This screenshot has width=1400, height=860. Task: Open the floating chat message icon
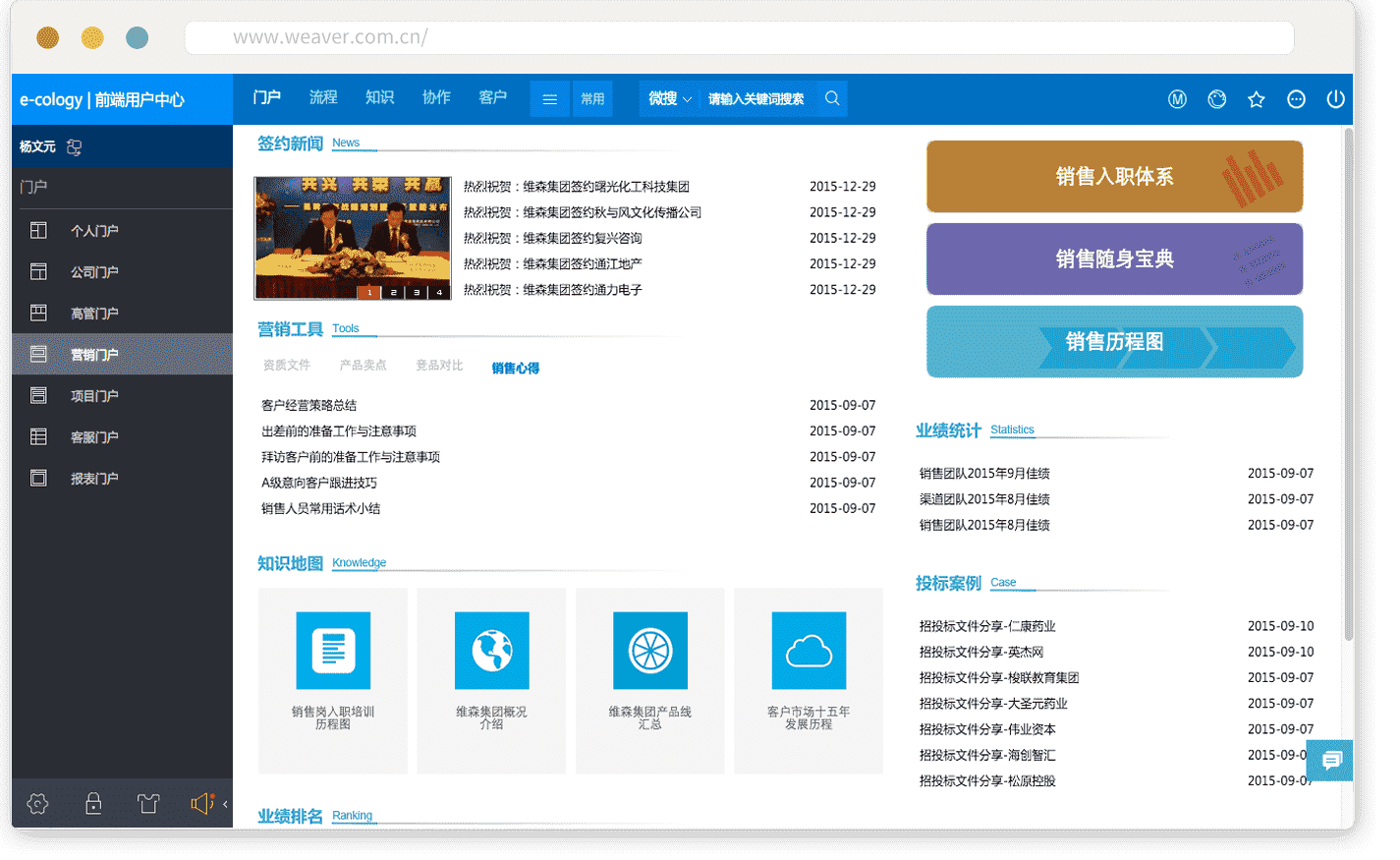point(1331,760)
